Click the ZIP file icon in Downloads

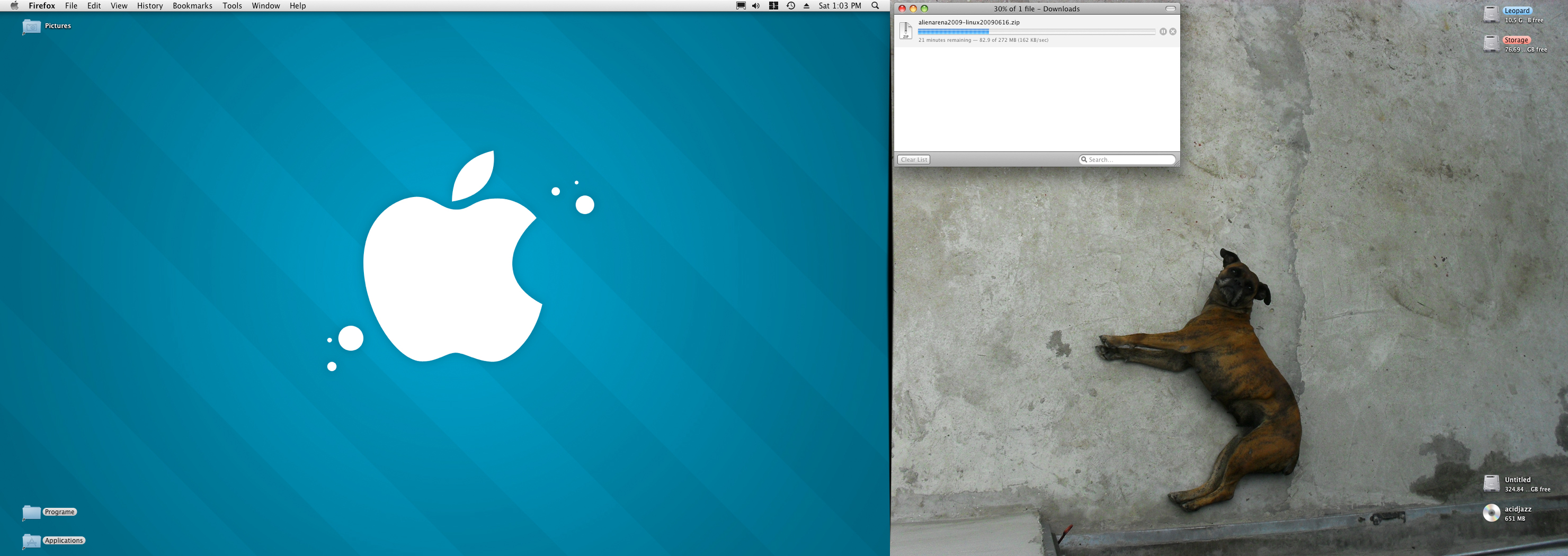click(906, 30)
